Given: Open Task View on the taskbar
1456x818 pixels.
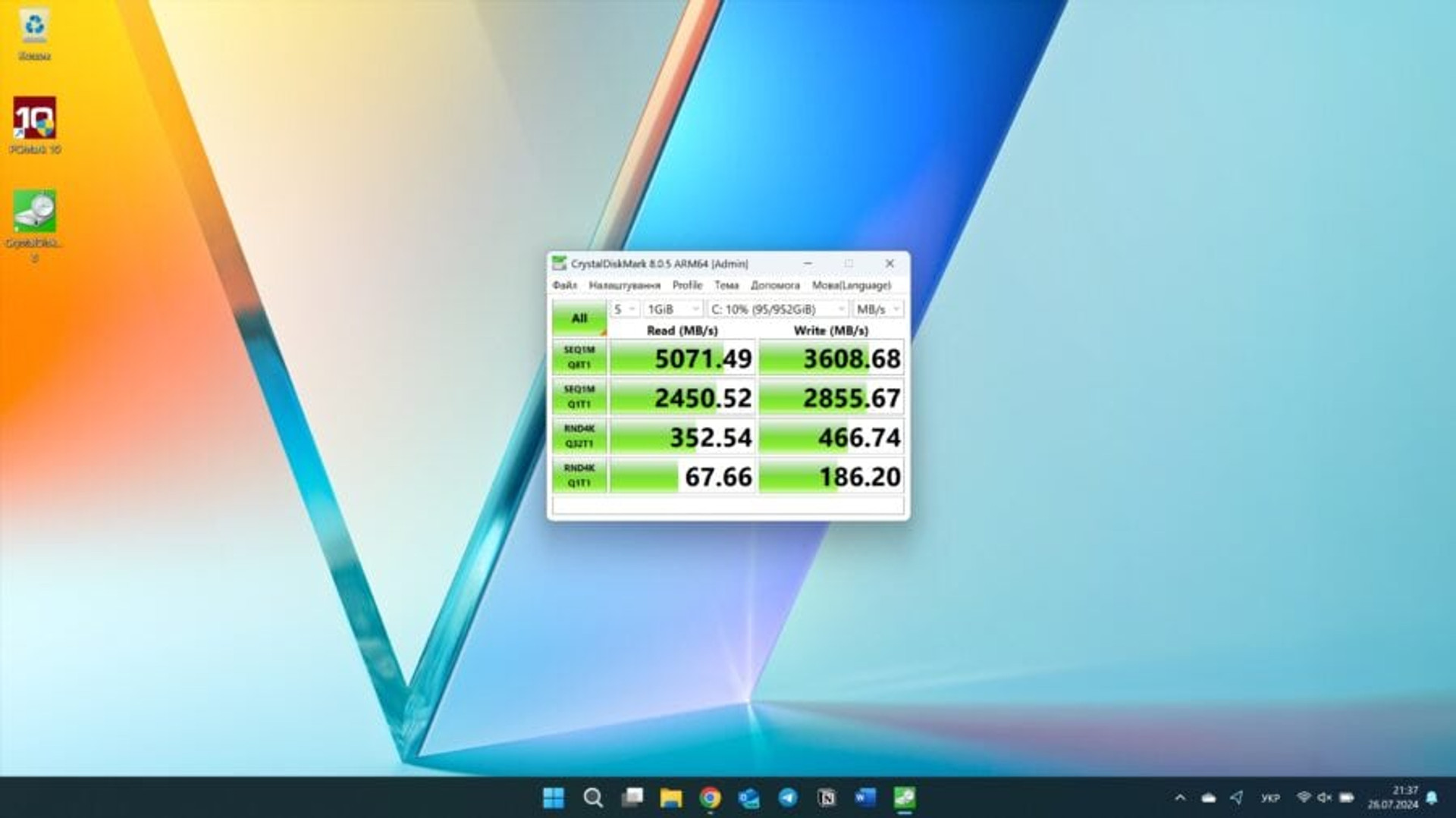Looking at the screenshot, I should click(x=632, y=798).
